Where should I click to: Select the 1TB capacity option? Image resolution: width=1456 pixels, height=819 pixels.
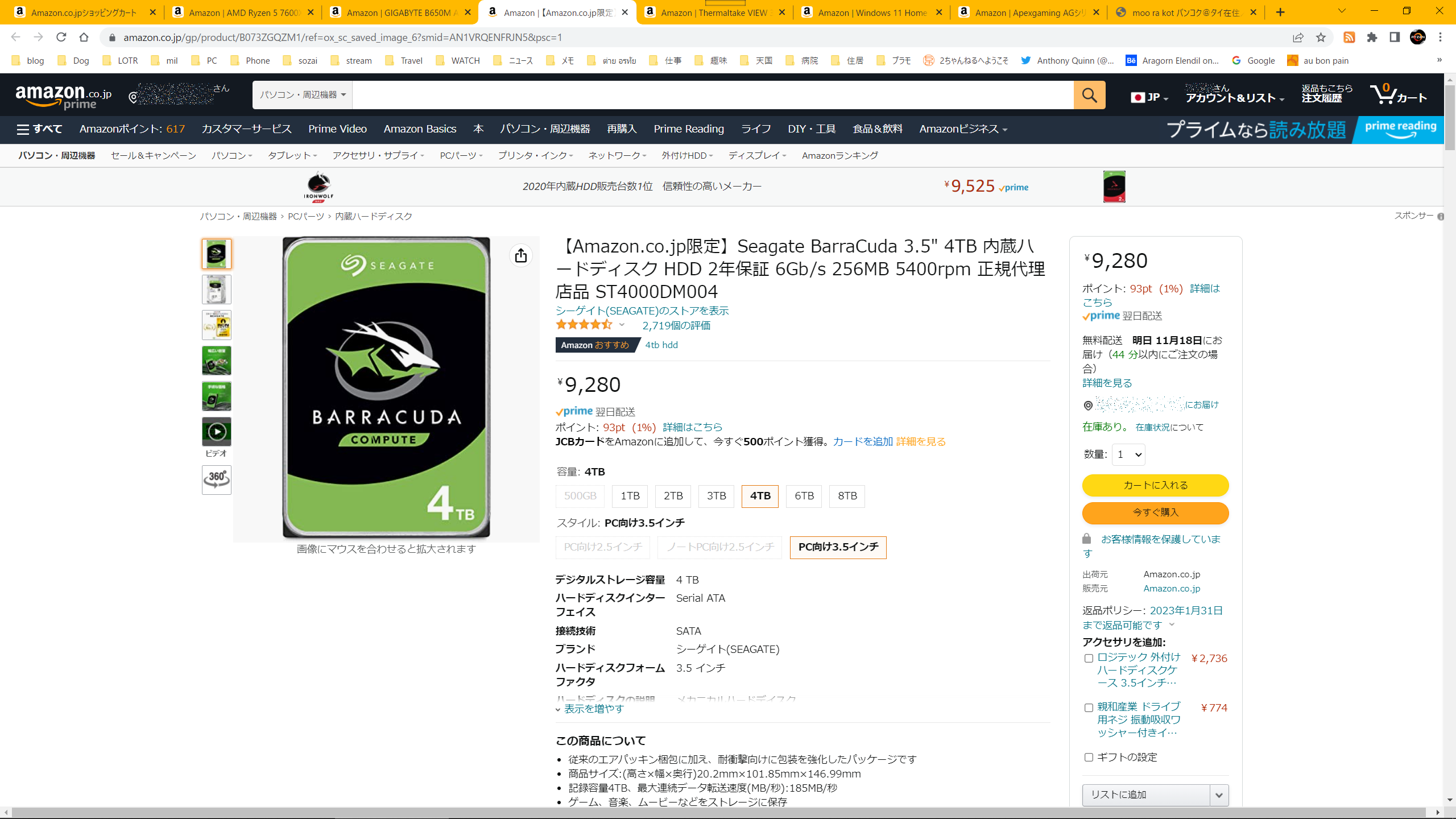click(x=630, y=496)
